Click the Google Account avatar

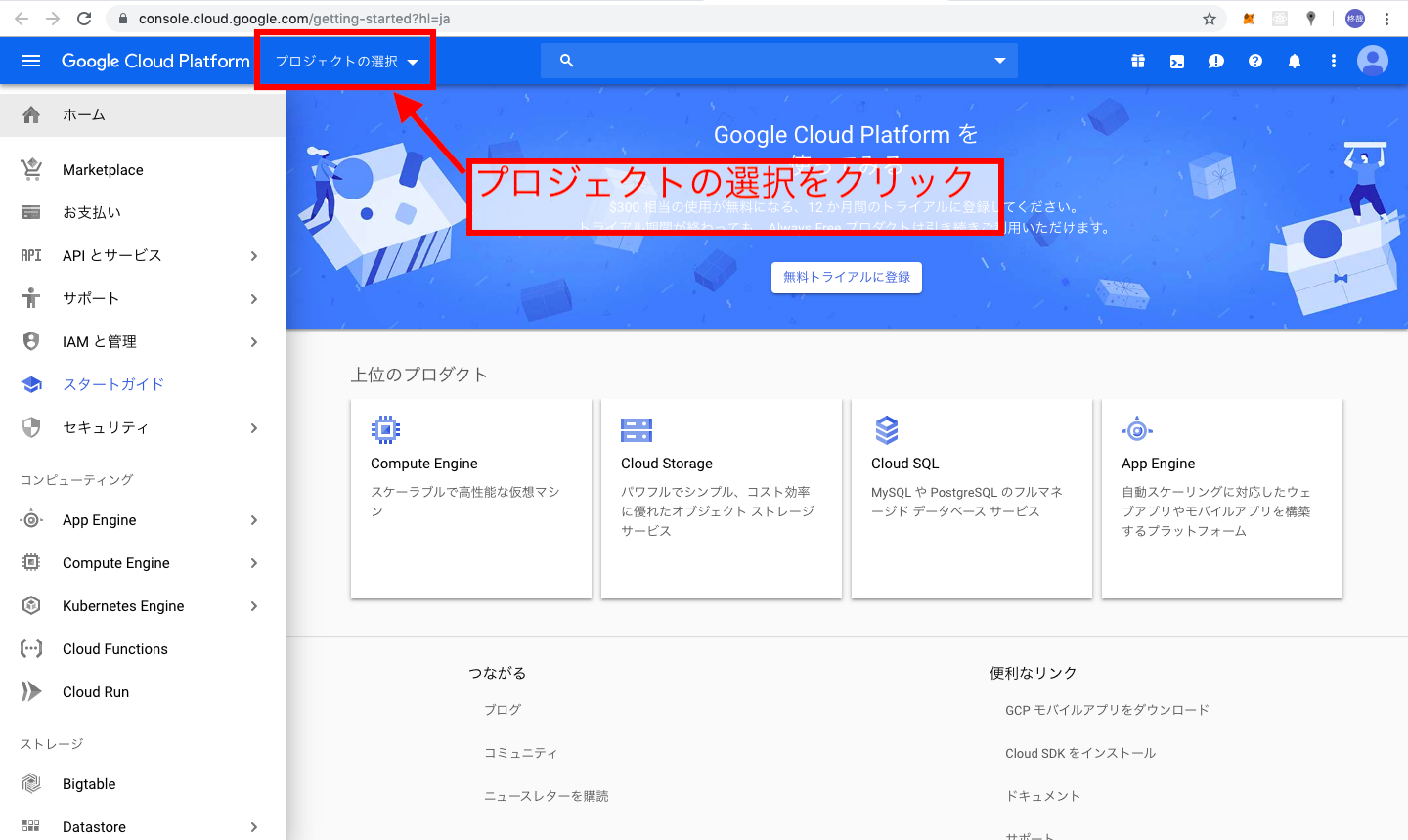coord(1372,61)
